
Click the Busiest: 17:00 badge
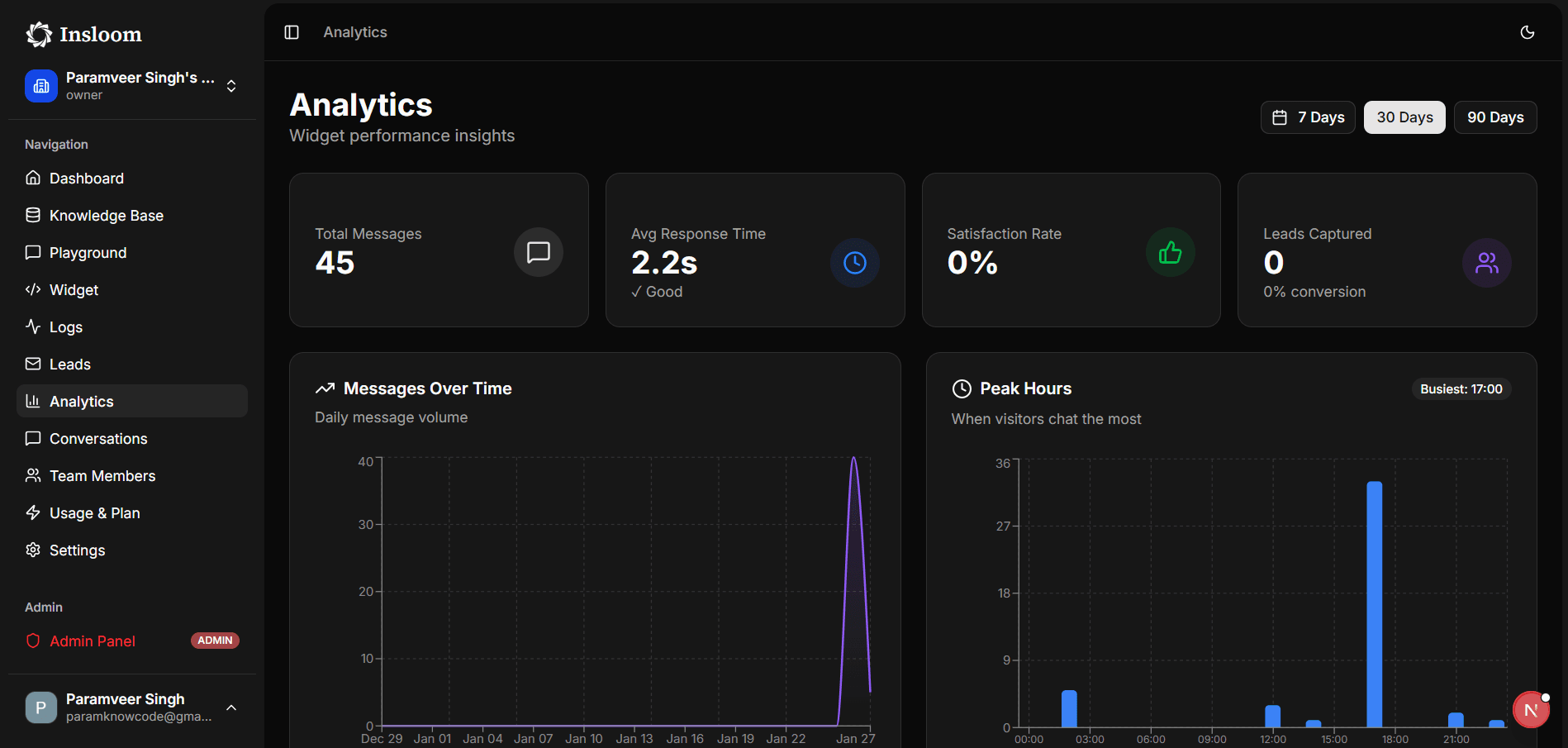click(1461, 389)
